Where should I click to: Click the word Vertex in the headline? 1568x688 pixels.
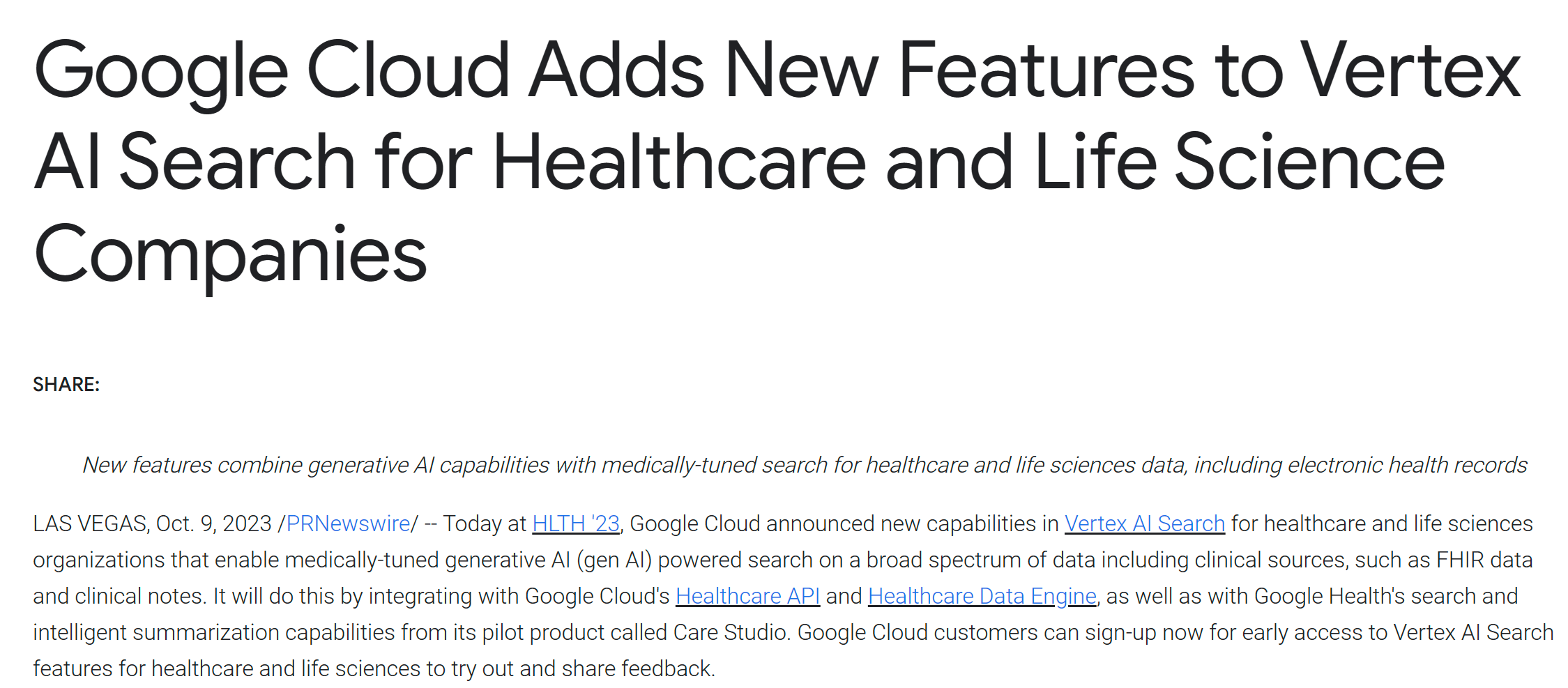click(1410, 70)
